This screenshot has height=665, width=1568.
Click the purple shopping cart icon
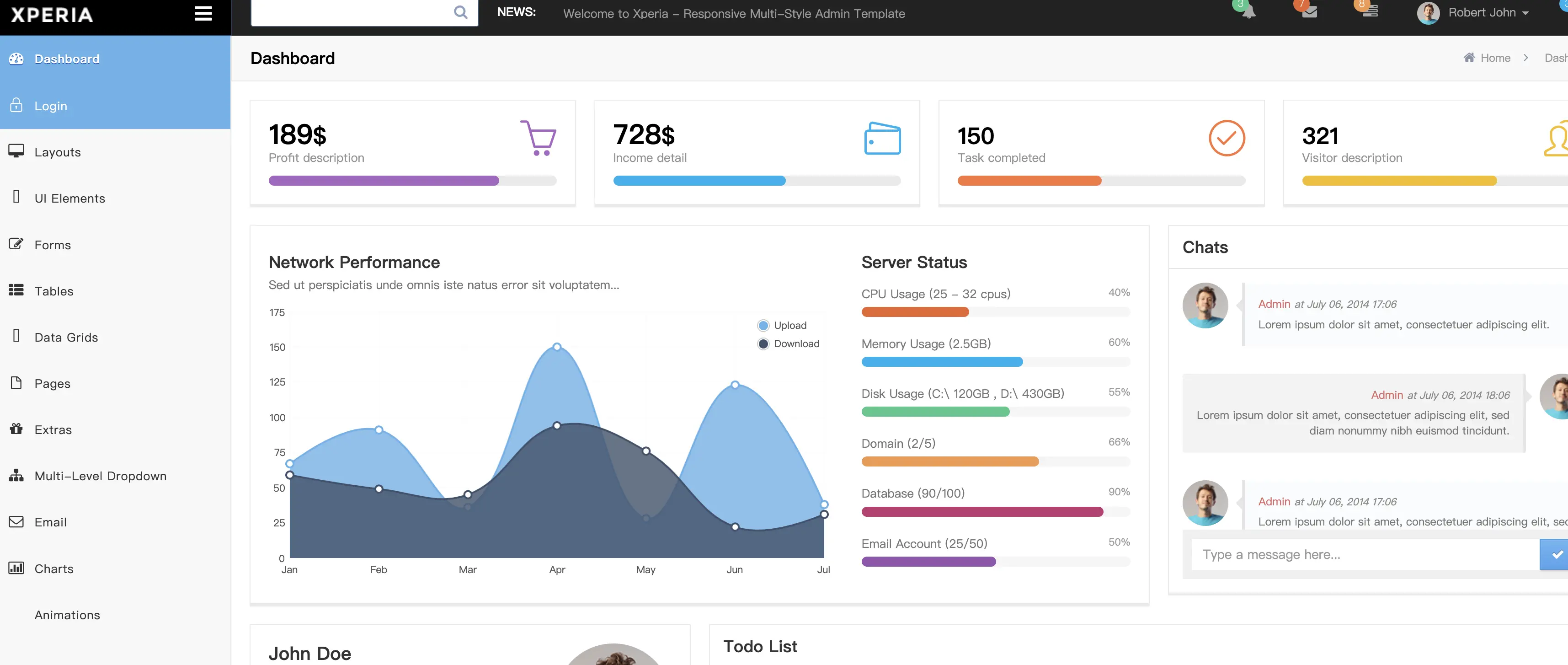coord(538,138)
